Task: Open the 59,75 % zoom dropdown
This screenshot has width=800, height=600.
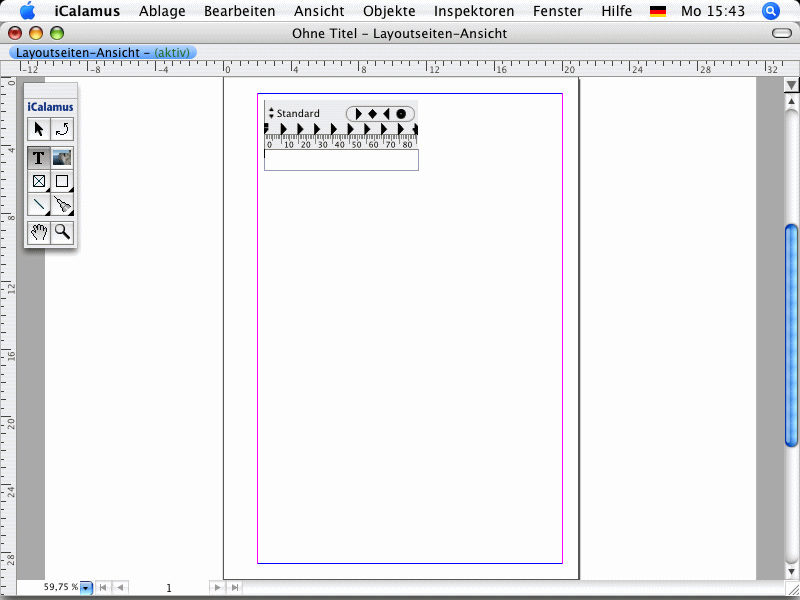Action: pyautogui.click(x=86, y=588)
